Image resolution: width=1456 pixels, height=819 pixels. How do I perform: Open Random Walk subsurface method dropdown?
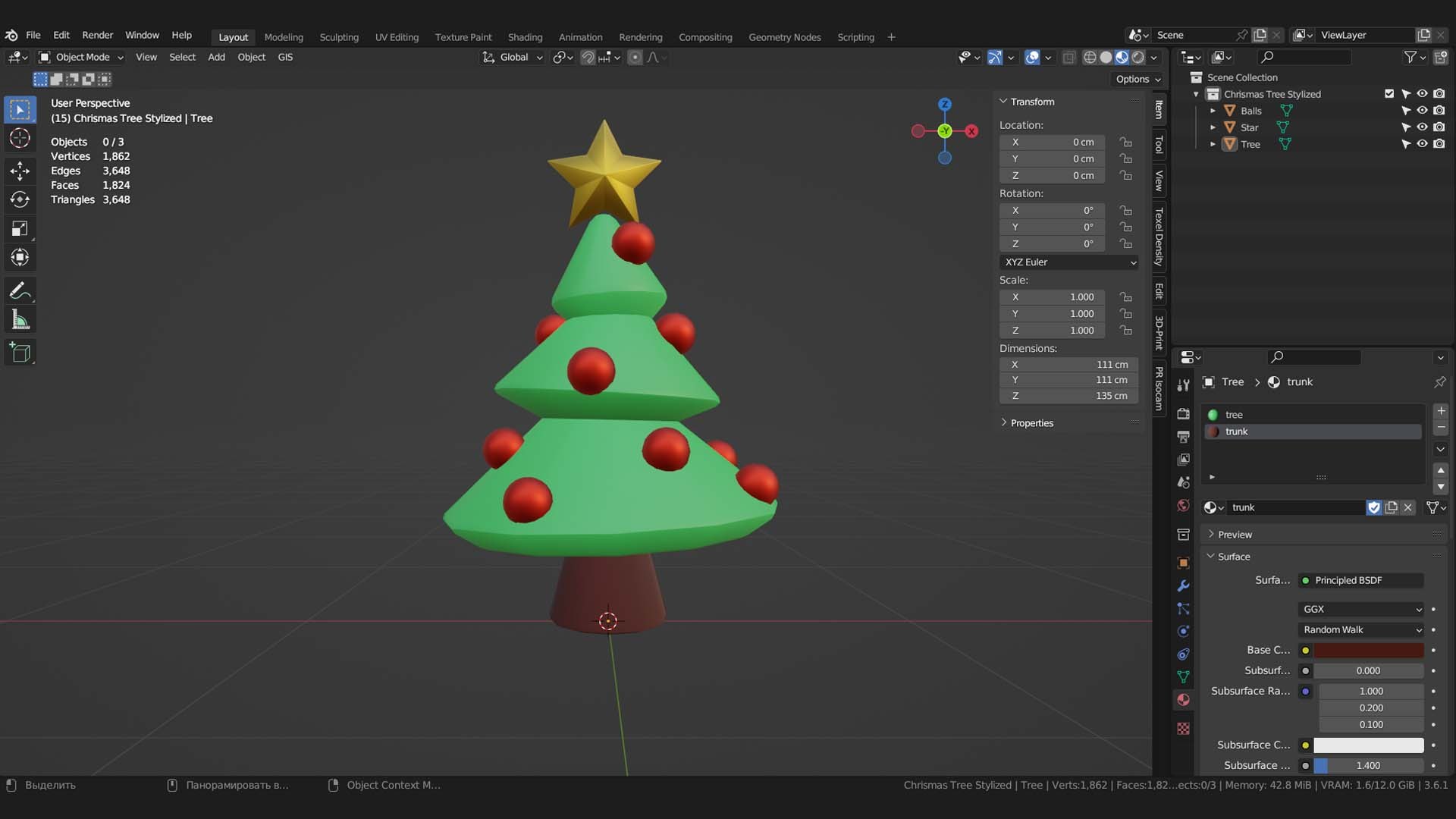[1361, 630]
